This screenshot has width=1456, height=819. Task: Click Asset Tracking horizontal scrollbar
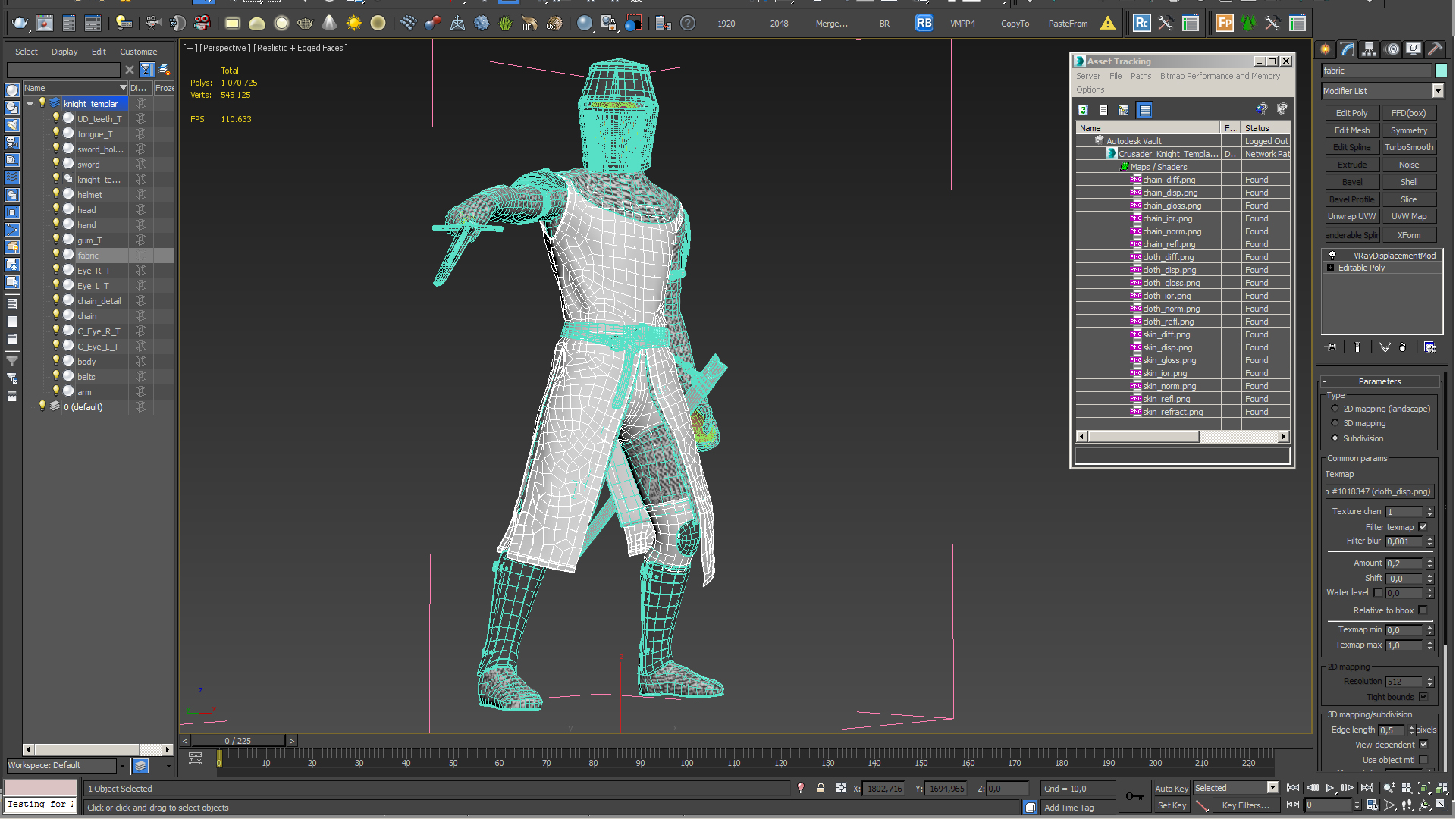[x=1181, y=437]
